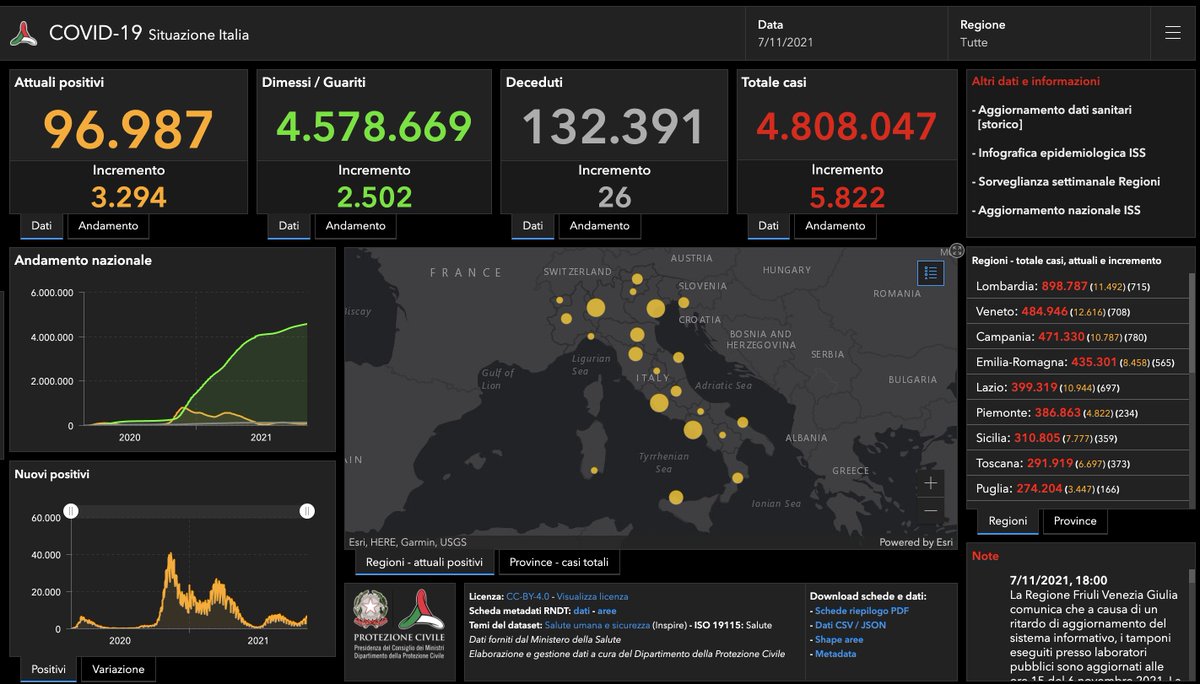Toggle the right panel to Province
This screenshot has width=1200, height=684.
pyautogui.click(x=1074, y=521)
